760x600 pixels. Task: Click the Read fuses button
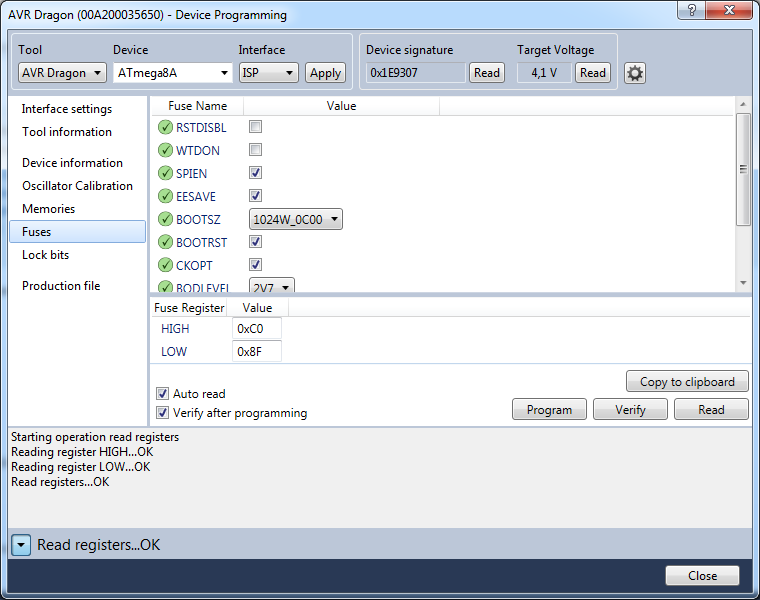tap(711, 410)
